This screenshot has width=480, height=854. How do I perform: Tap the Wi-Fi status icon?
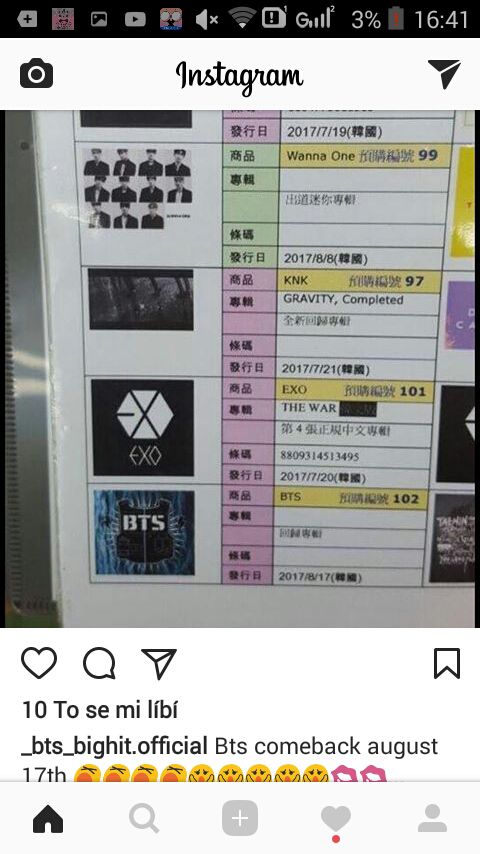tap(242, 17)
